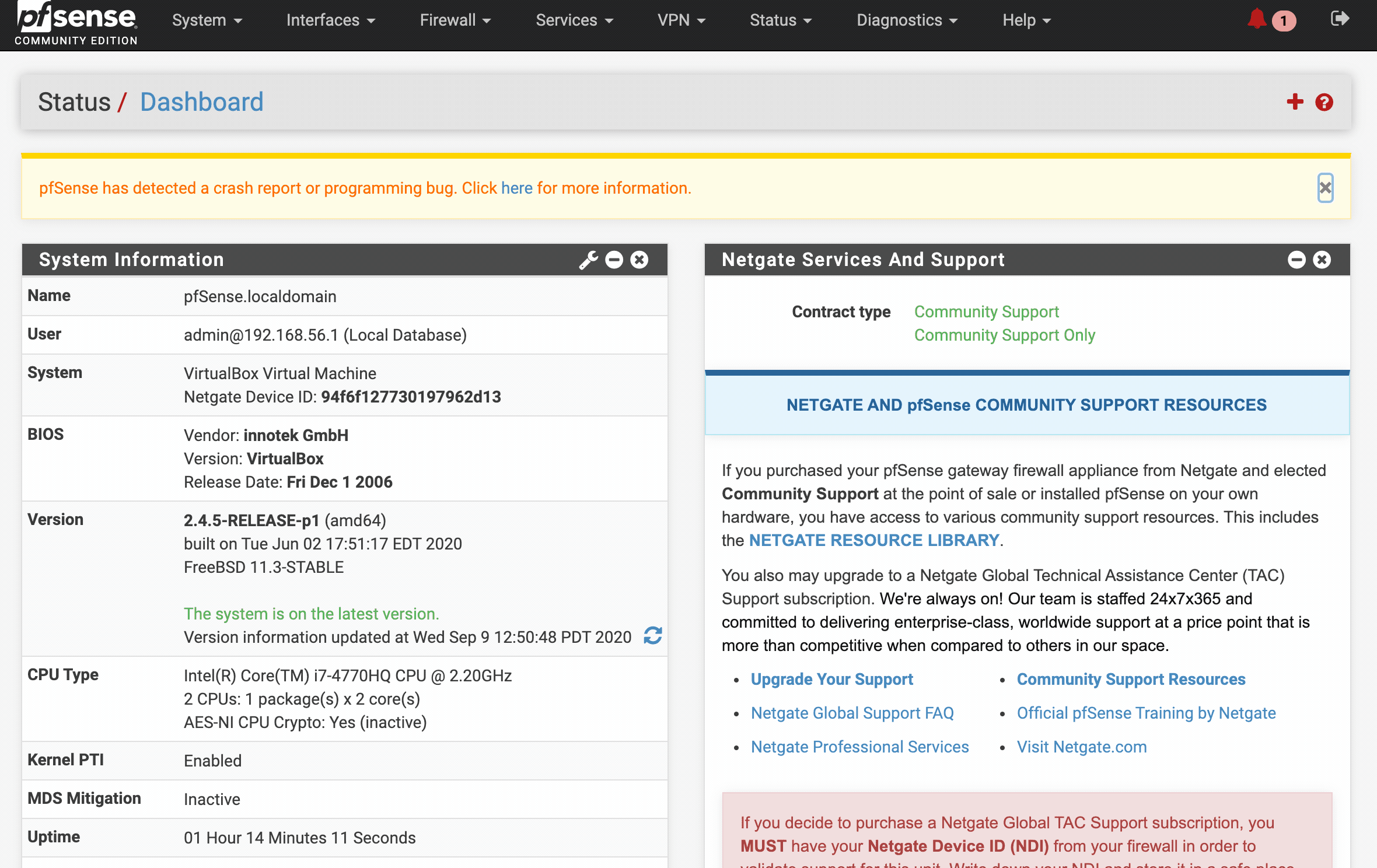Click the Upgrade Your Support link
Viewport: 1377px width, 868px height.
point(831,679)
